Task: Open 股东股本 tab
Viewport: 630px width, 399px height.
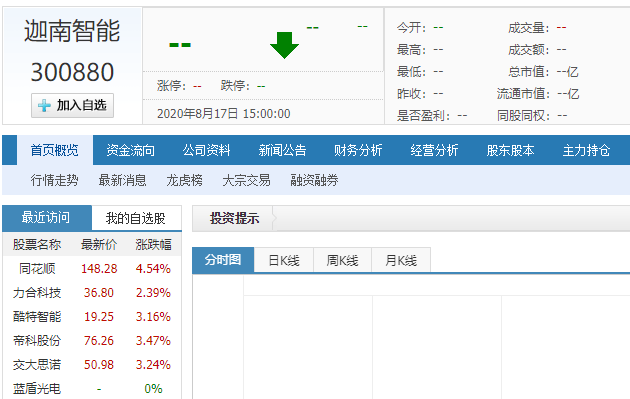Action: pos(510,150)
